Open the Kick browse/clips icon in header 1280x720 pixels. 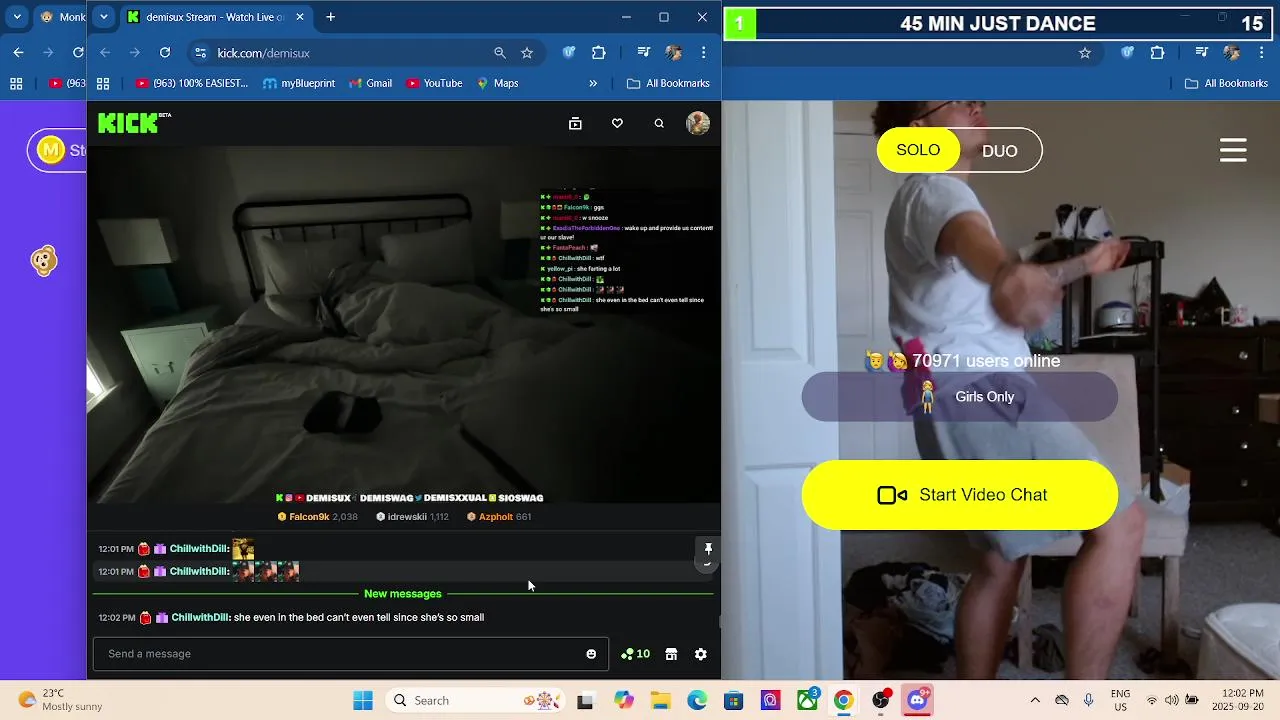coord(575,123)
